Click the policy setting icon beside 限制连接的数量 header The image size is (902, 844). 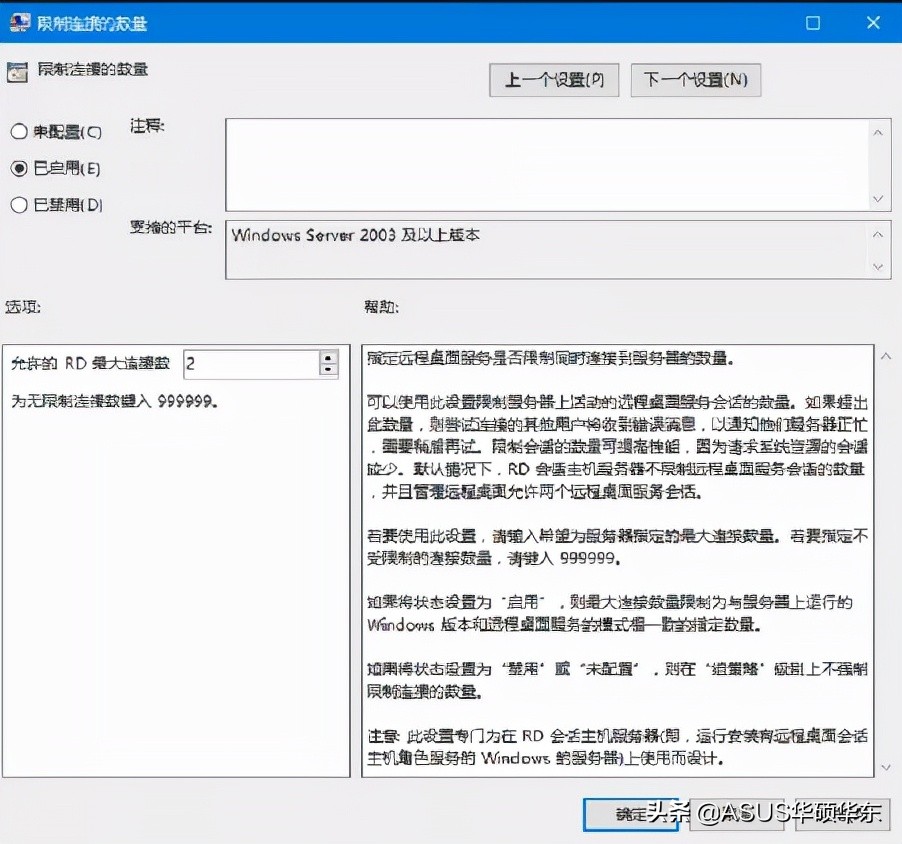[20, 70]
